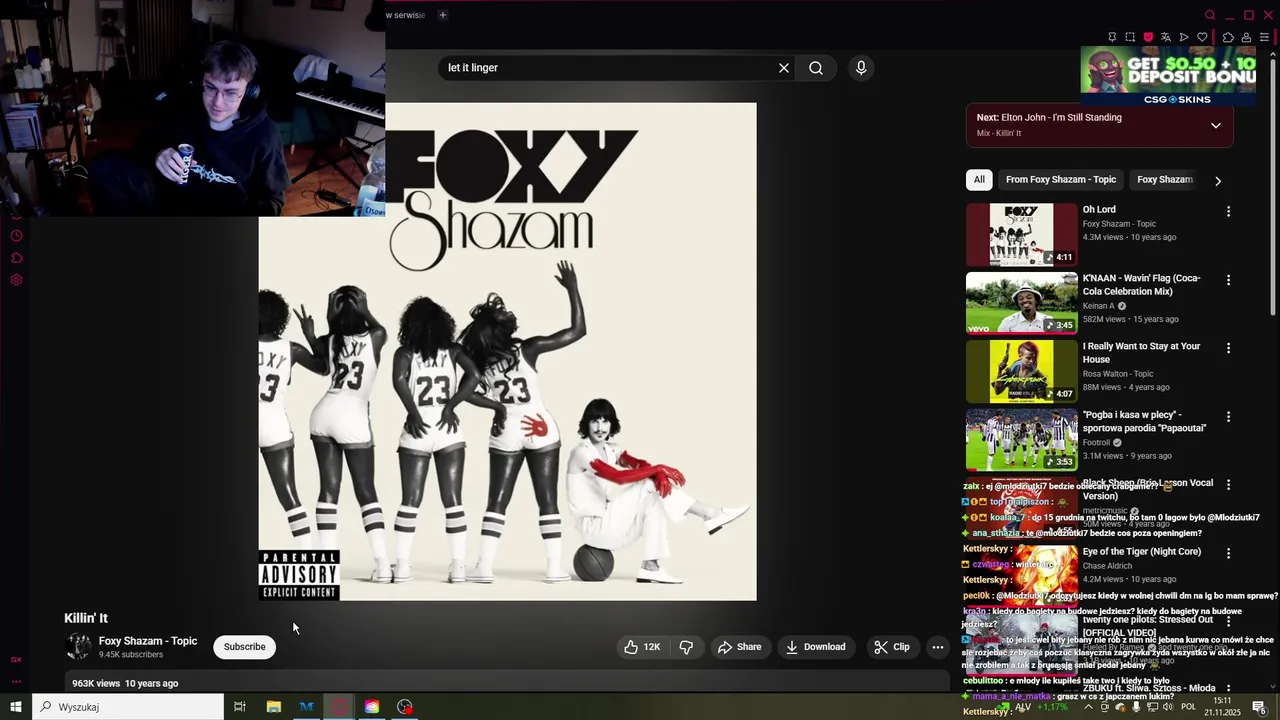
Task: Open options for Eye of the Tiger
Action: (x=1229, y=552)
